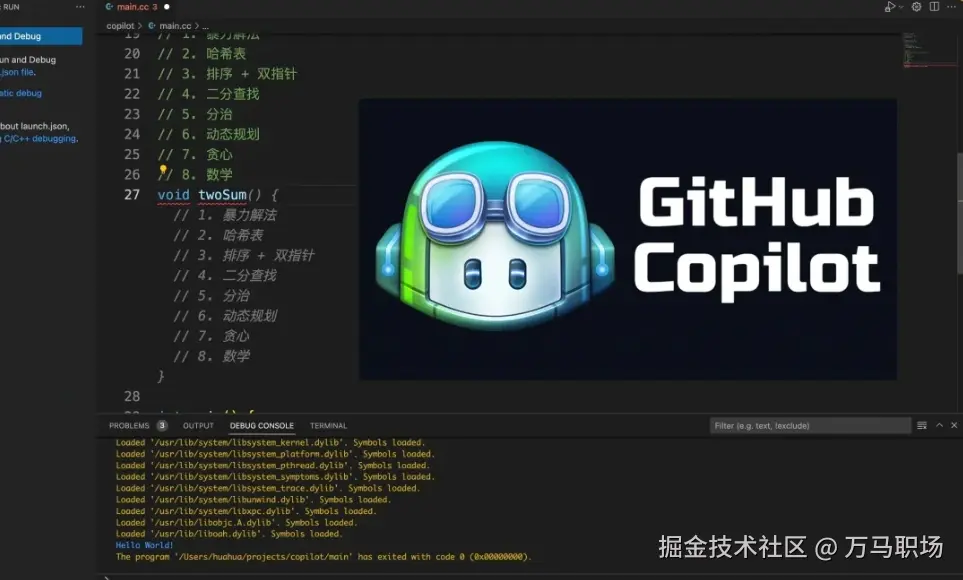Click the 'exited with code 0' console line

pyautogui.click(x=323, y=557)
